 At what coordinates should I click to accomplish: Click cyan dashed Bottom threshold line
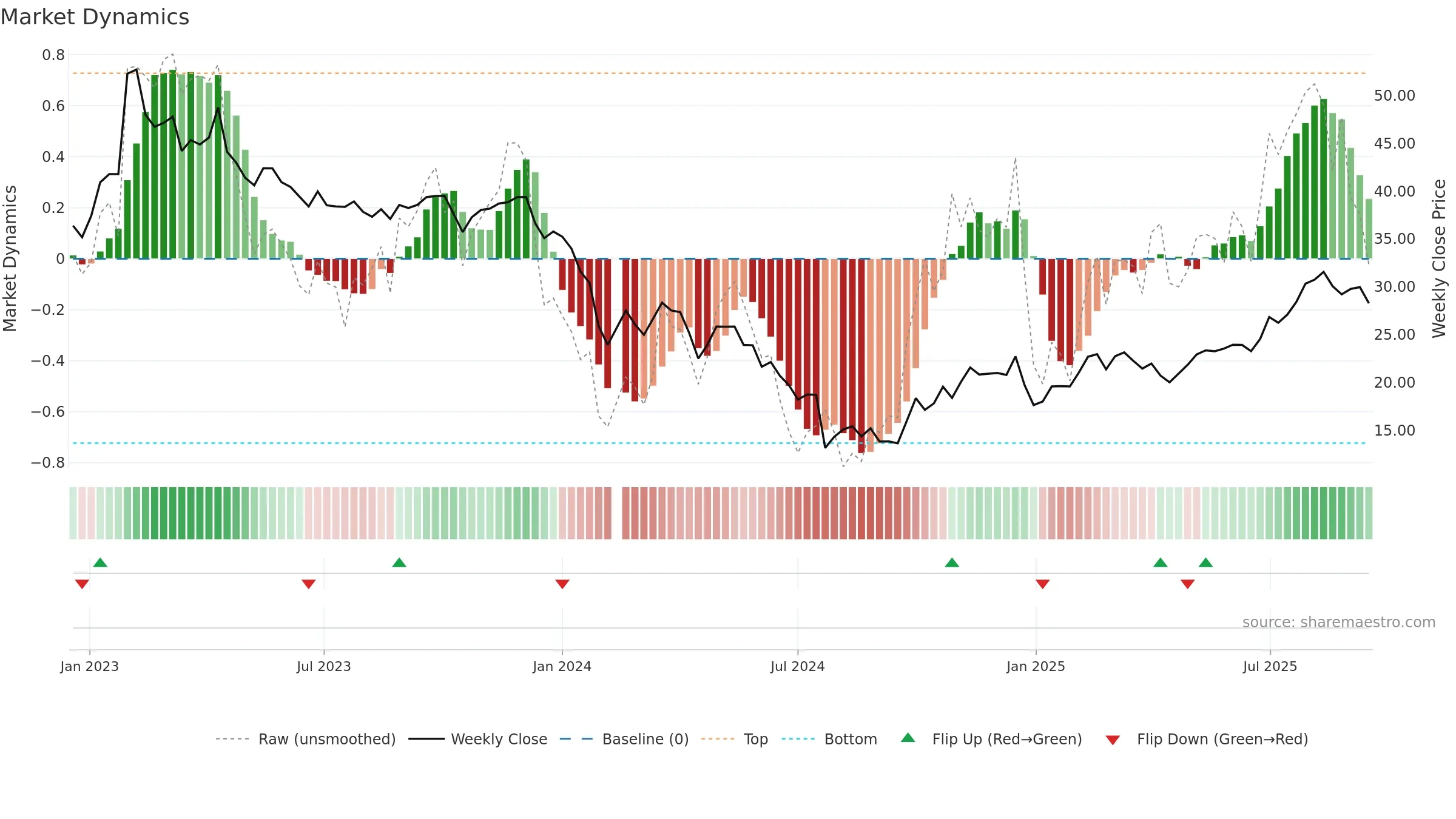click(x=719, y=443)
